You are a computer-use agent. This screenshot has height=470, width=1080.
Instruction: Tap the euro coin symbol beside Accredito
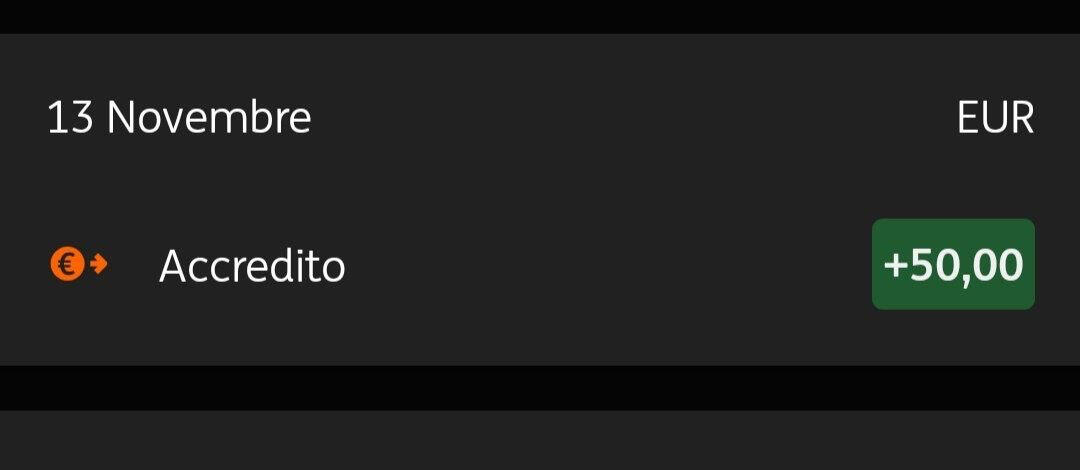coord(66,265)
